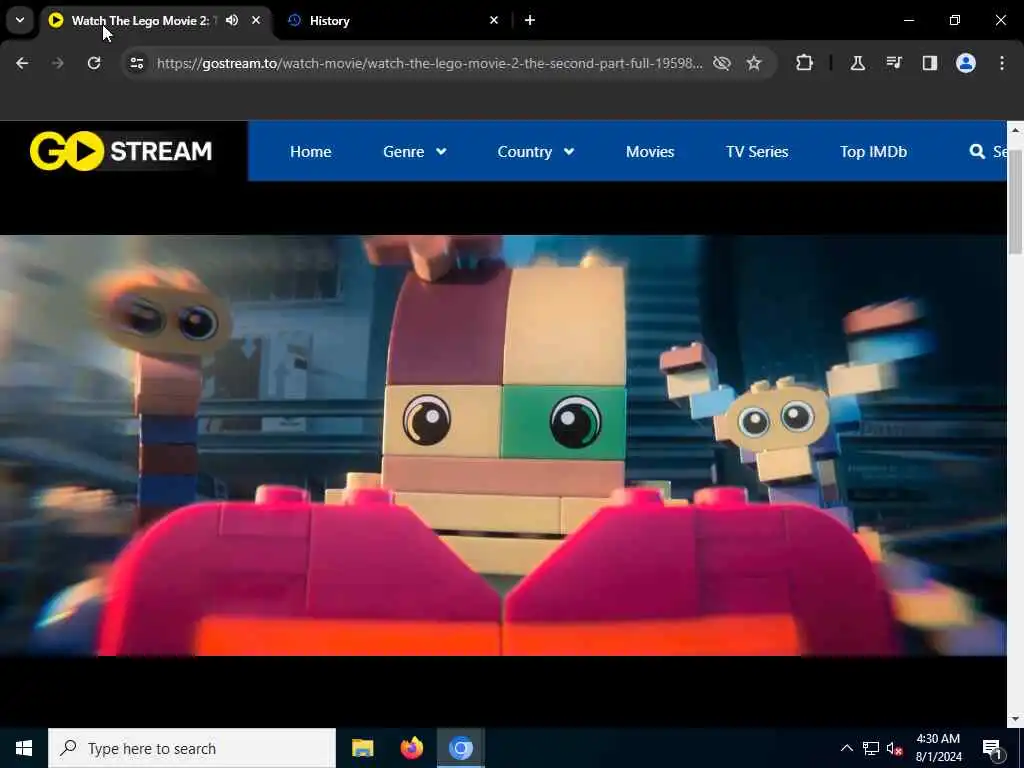Viewport: 1024px width, 768px height.
Task: Open Chrome three-dot menu
Action: 1002,63
